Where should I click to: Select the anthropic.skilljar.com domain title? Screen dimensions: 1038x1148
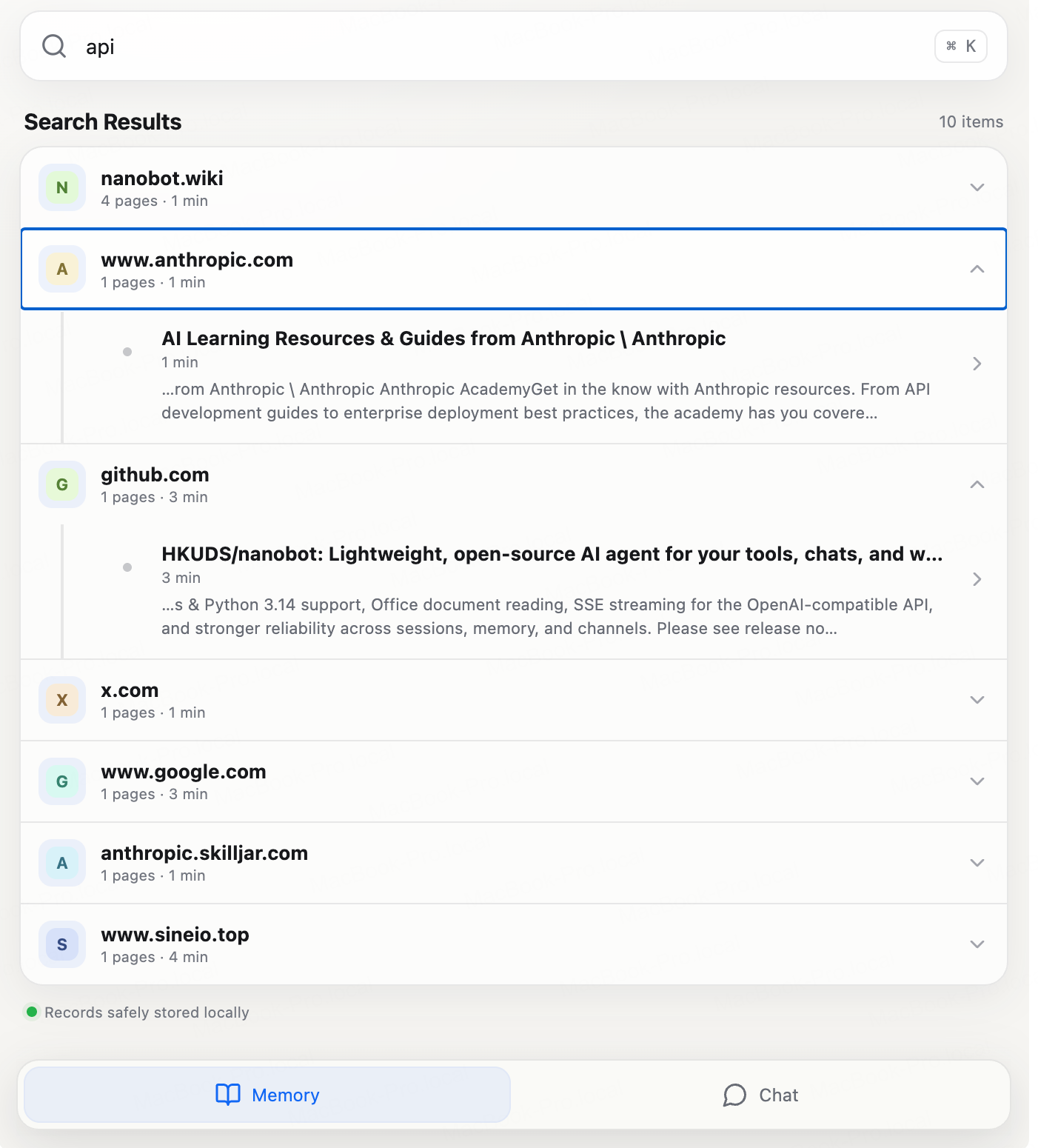point(204,853)
